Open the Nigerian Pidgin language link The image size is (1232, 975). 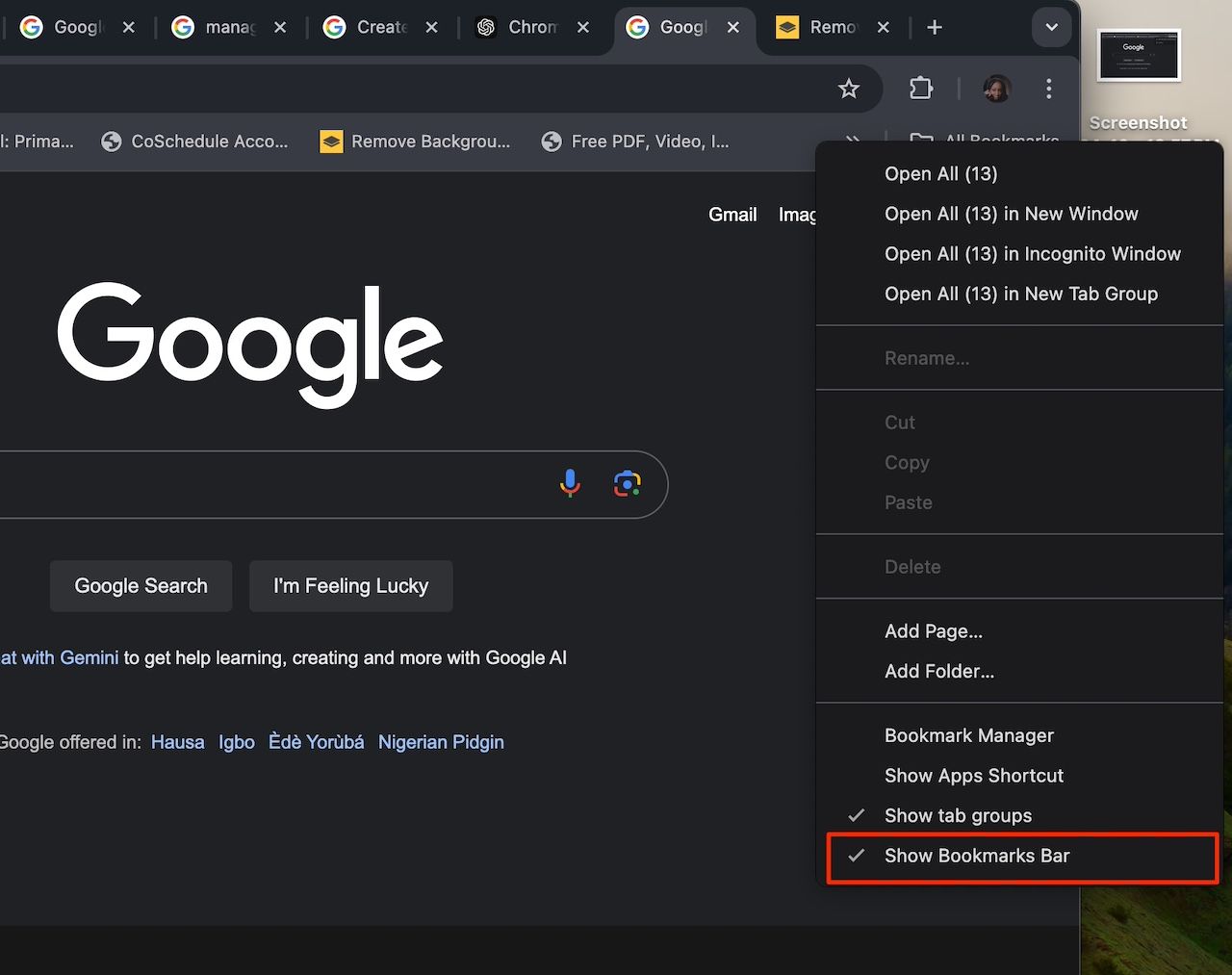click(x=441, y=741)
